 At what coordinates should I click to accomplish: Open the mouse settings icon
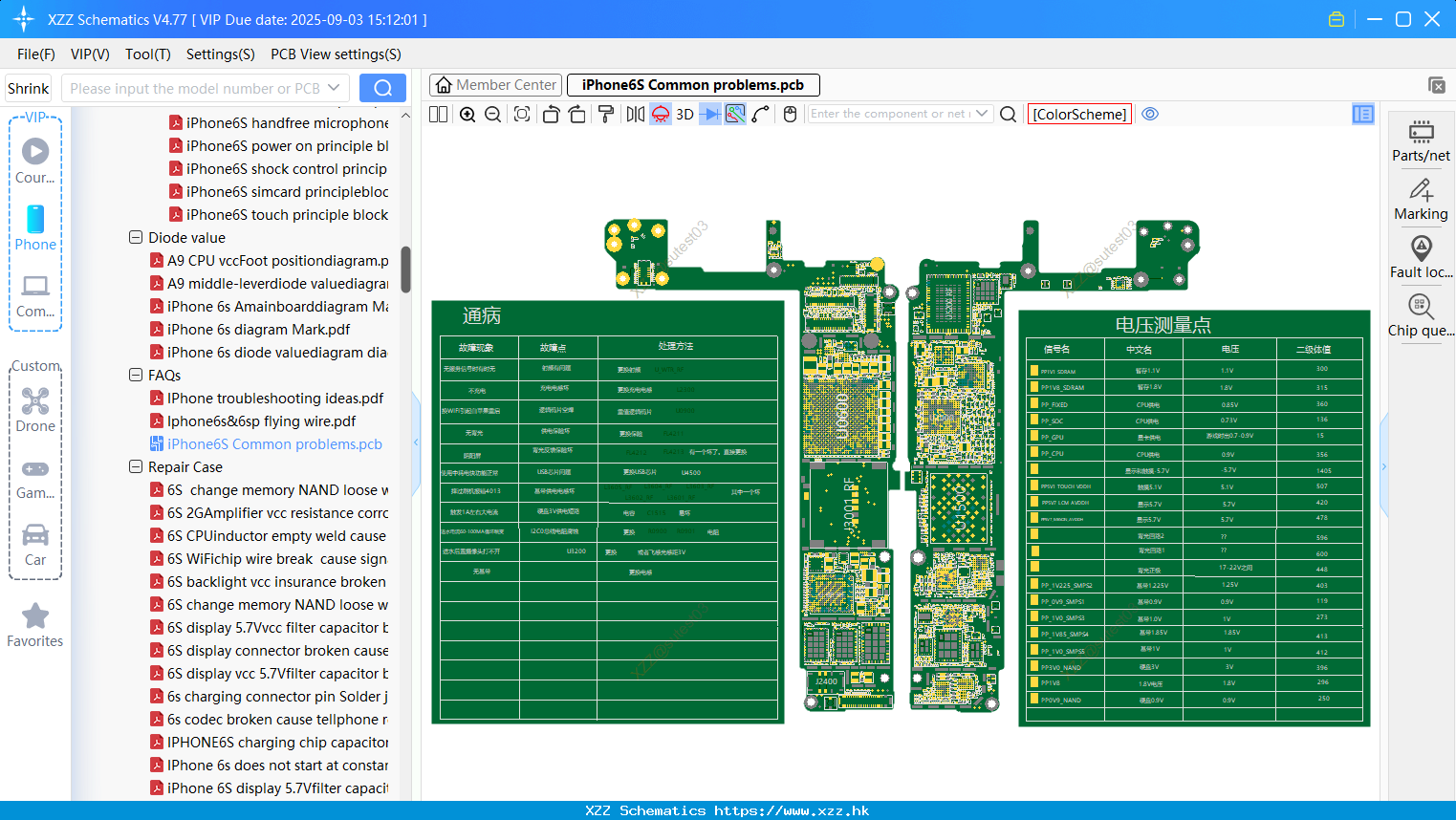coord(790,114)
